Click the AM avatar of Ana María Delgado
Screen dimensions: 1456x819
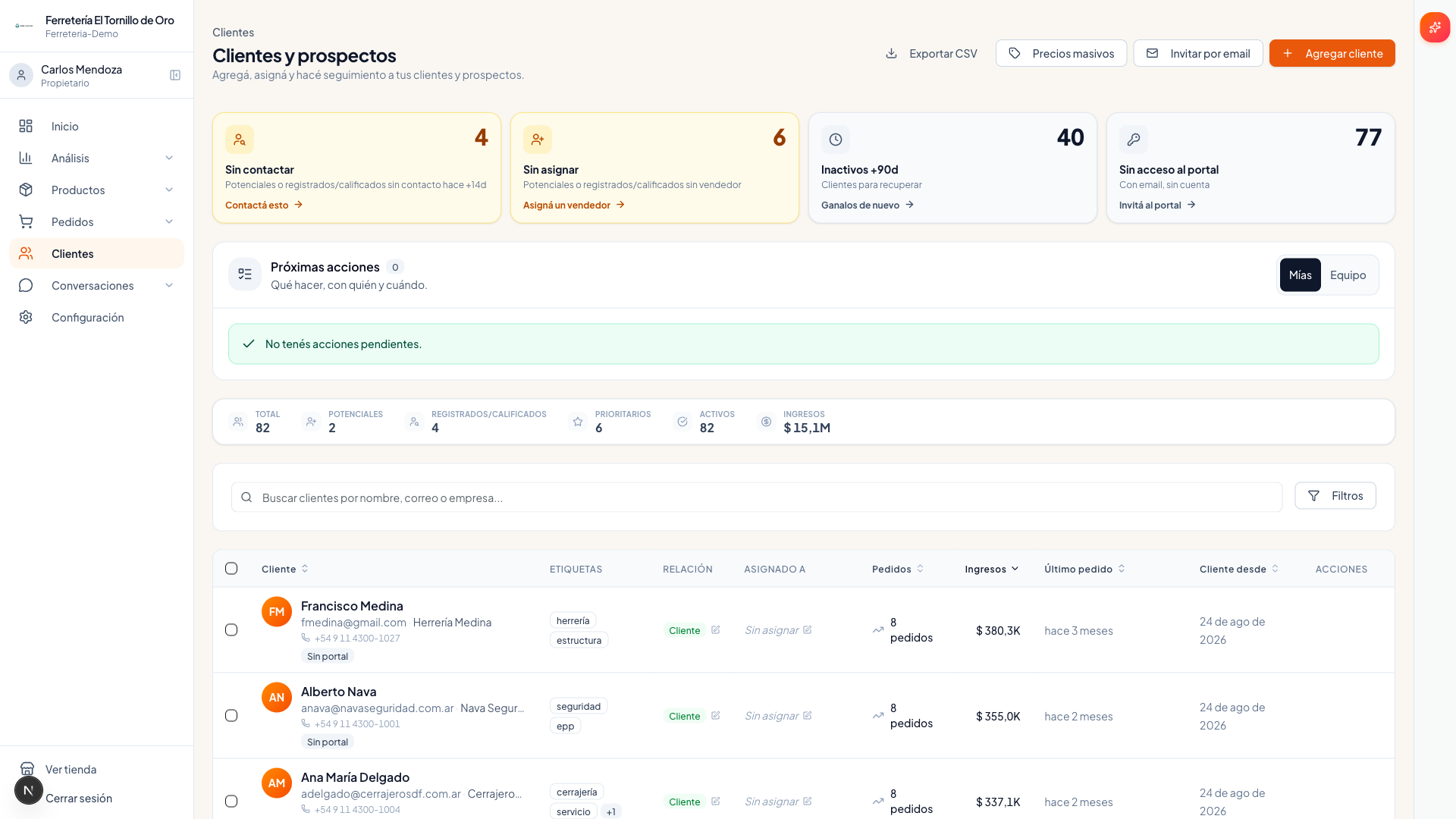(277, 783)
